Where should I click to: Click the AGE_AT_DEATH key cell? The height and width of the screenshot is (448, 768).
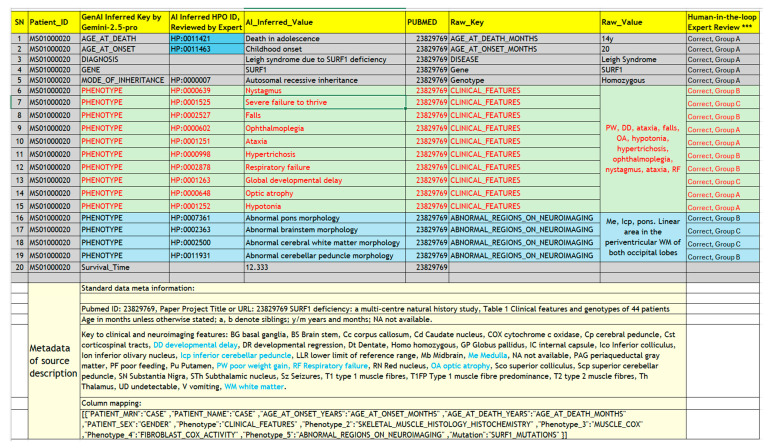tap(124, 39)
